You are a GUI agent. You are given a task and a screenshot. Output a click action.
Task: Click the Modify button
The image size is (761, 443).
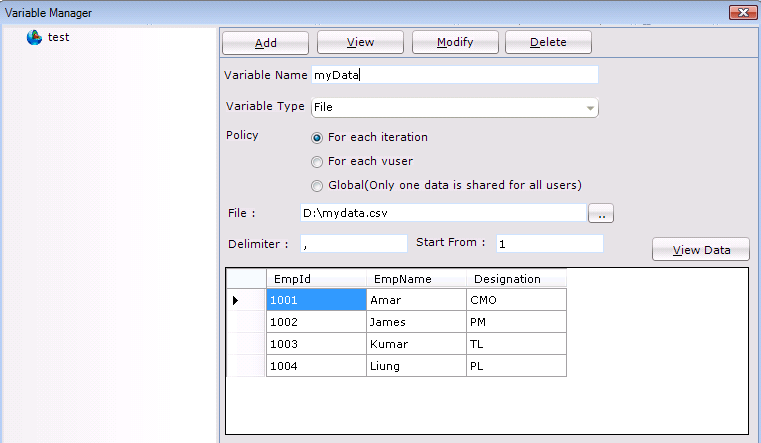click(x=454, y=42)
